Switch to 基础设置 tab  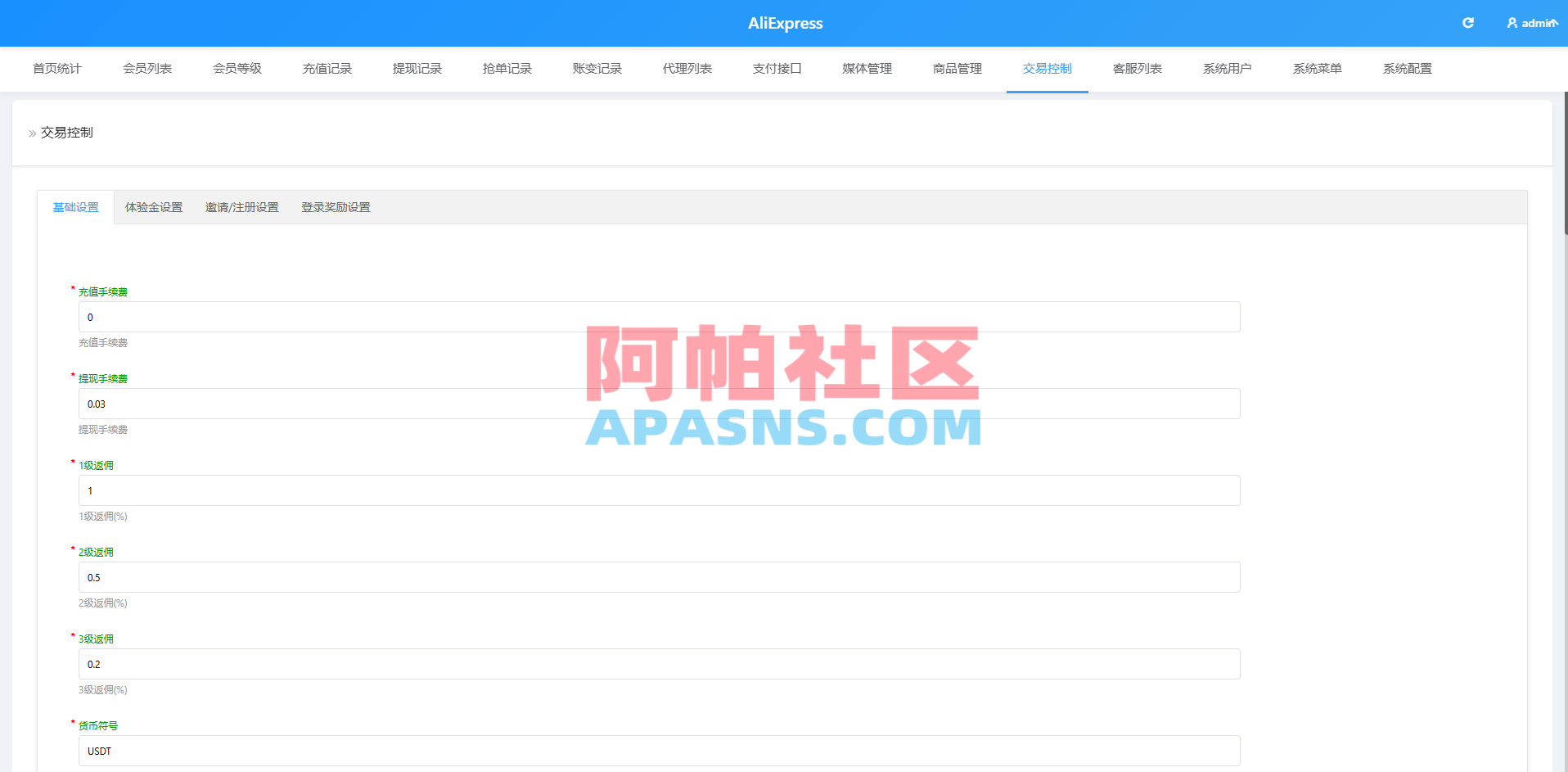(x=76, y=208)
